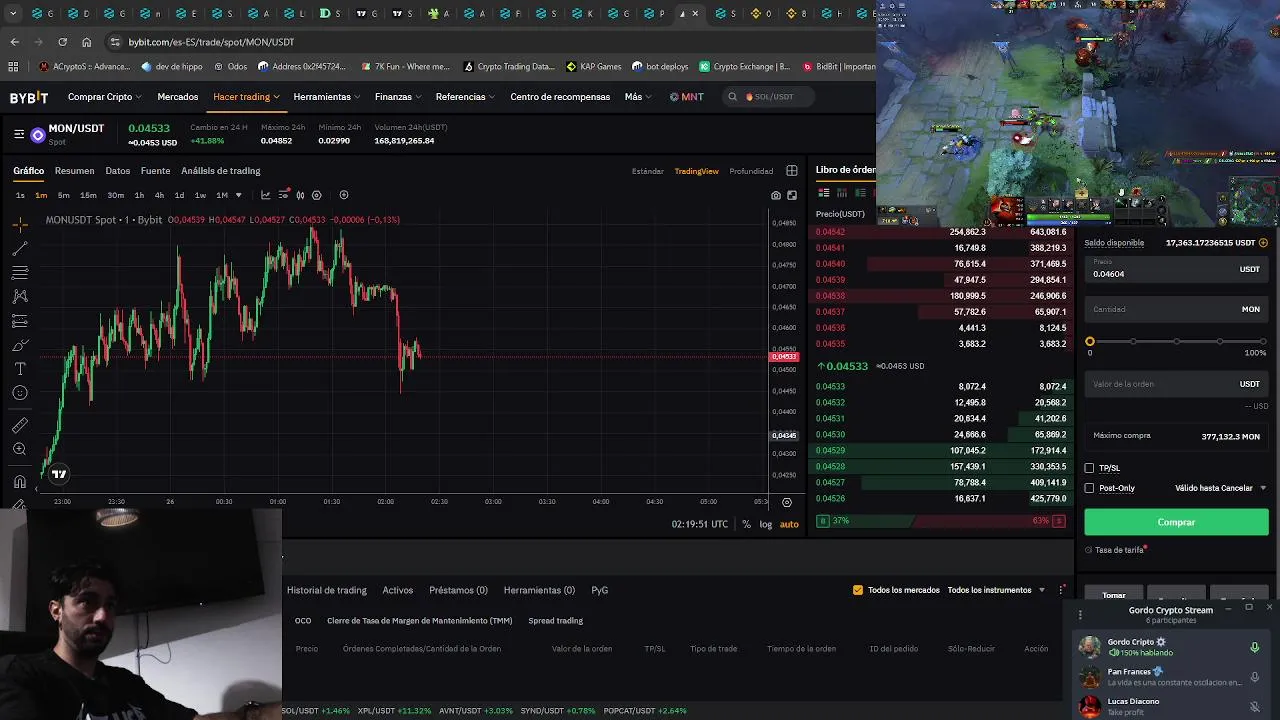
Task: Switch to the Resumen tab
Action: 74,171
